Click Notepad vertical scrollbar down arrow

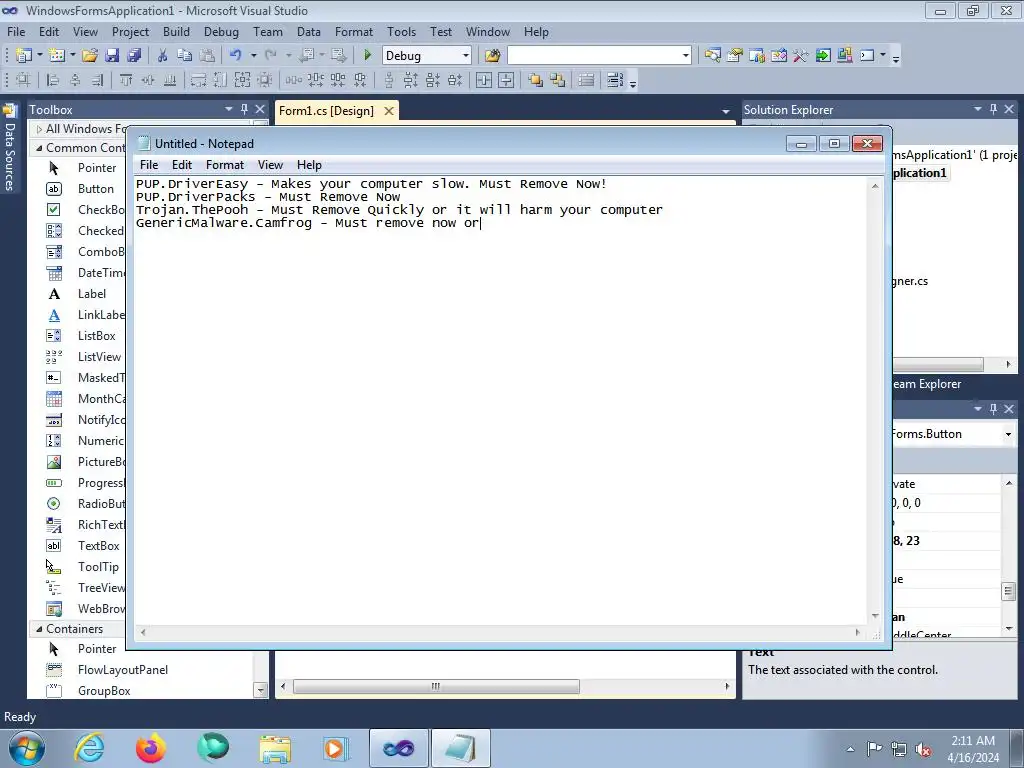875,616
